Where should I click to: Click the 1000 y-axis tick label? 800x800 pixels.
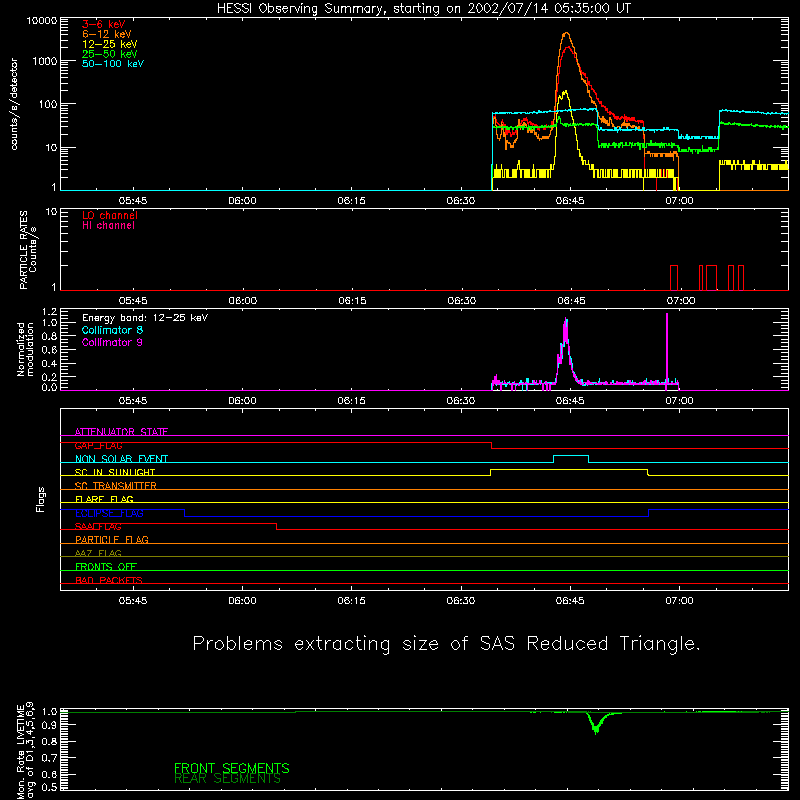[45, 61]
